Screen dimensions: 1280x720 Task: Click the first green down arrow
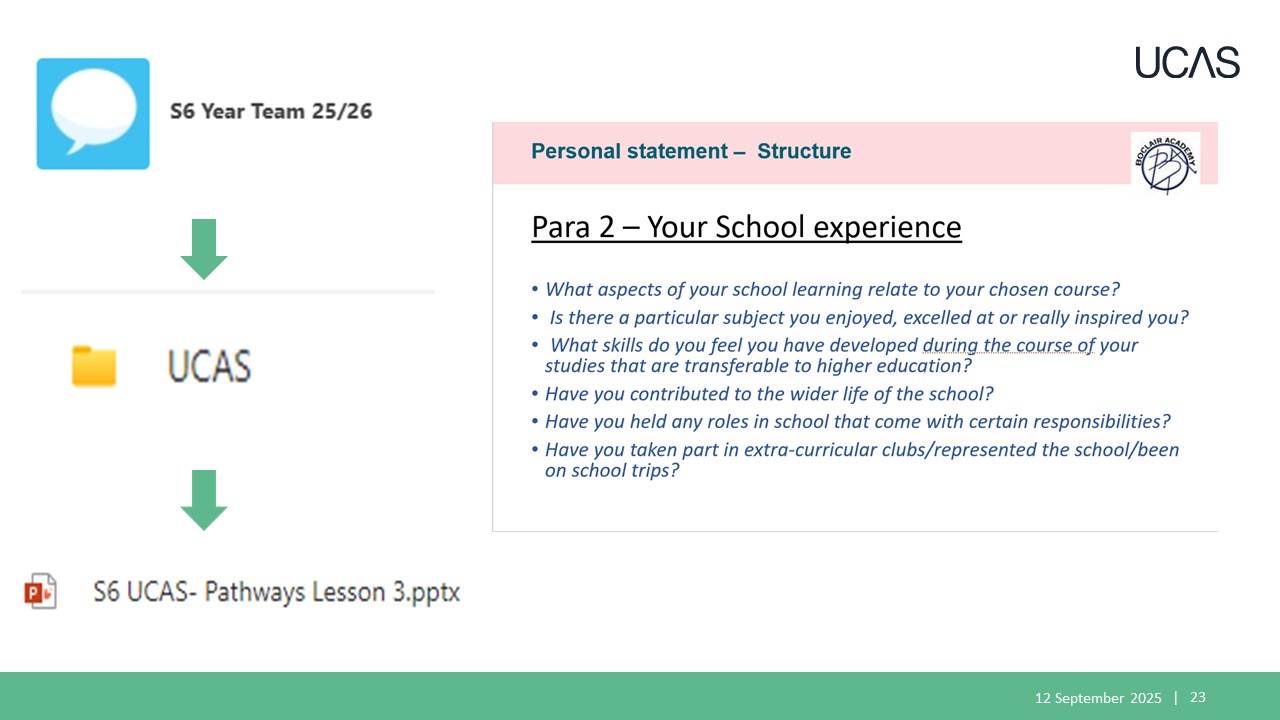point(204,249)
